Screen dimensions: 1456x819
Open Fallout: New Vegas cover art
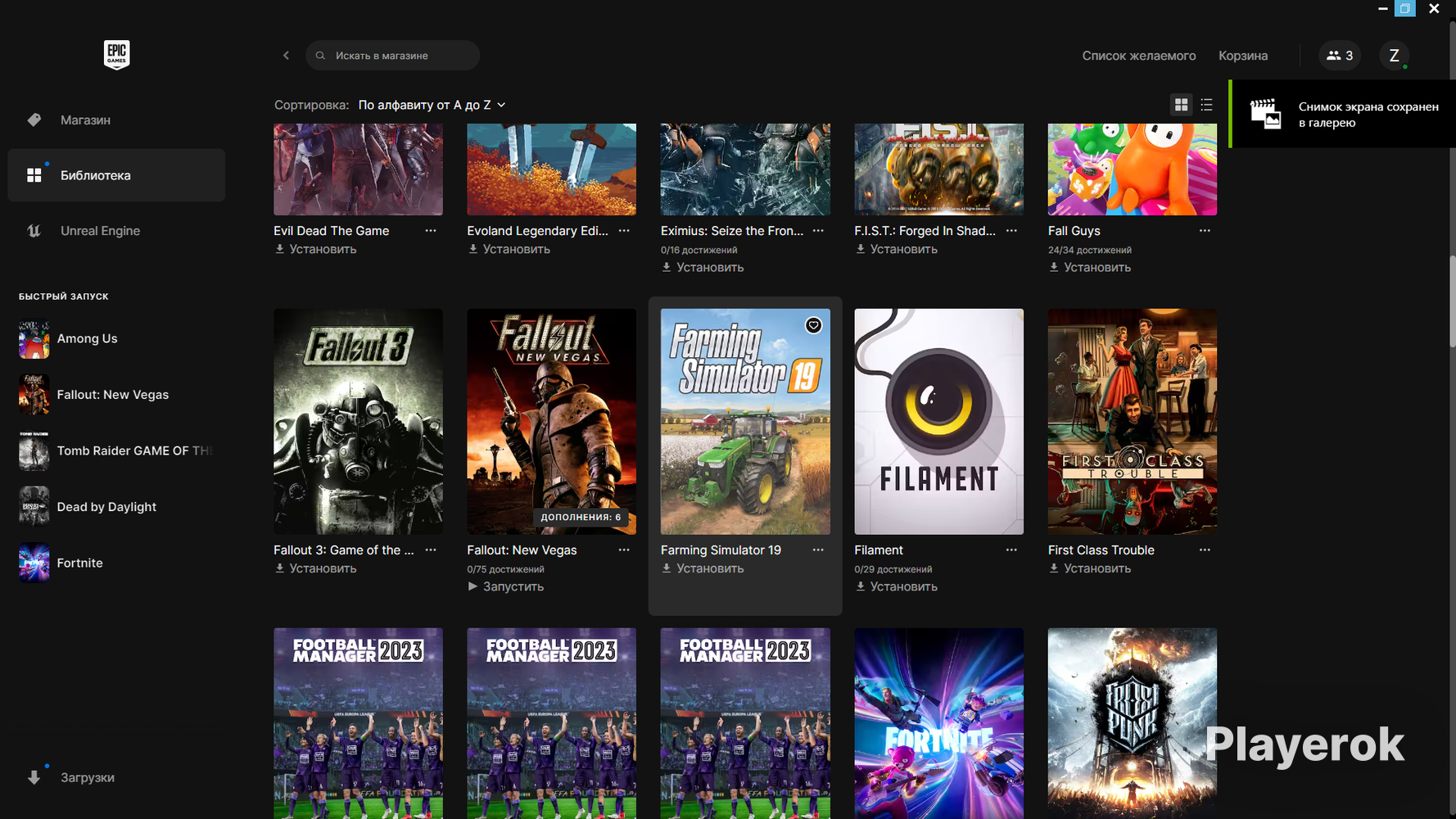[551, 422]
